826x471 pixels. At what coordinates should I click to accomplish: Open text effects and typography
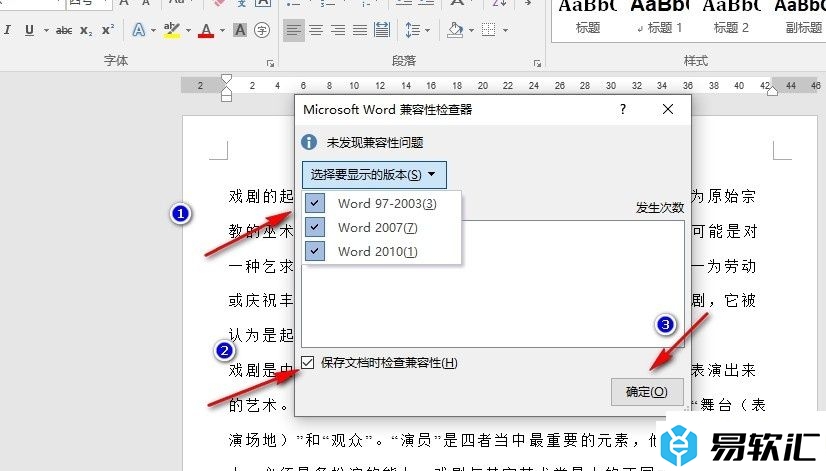point(139,30)
